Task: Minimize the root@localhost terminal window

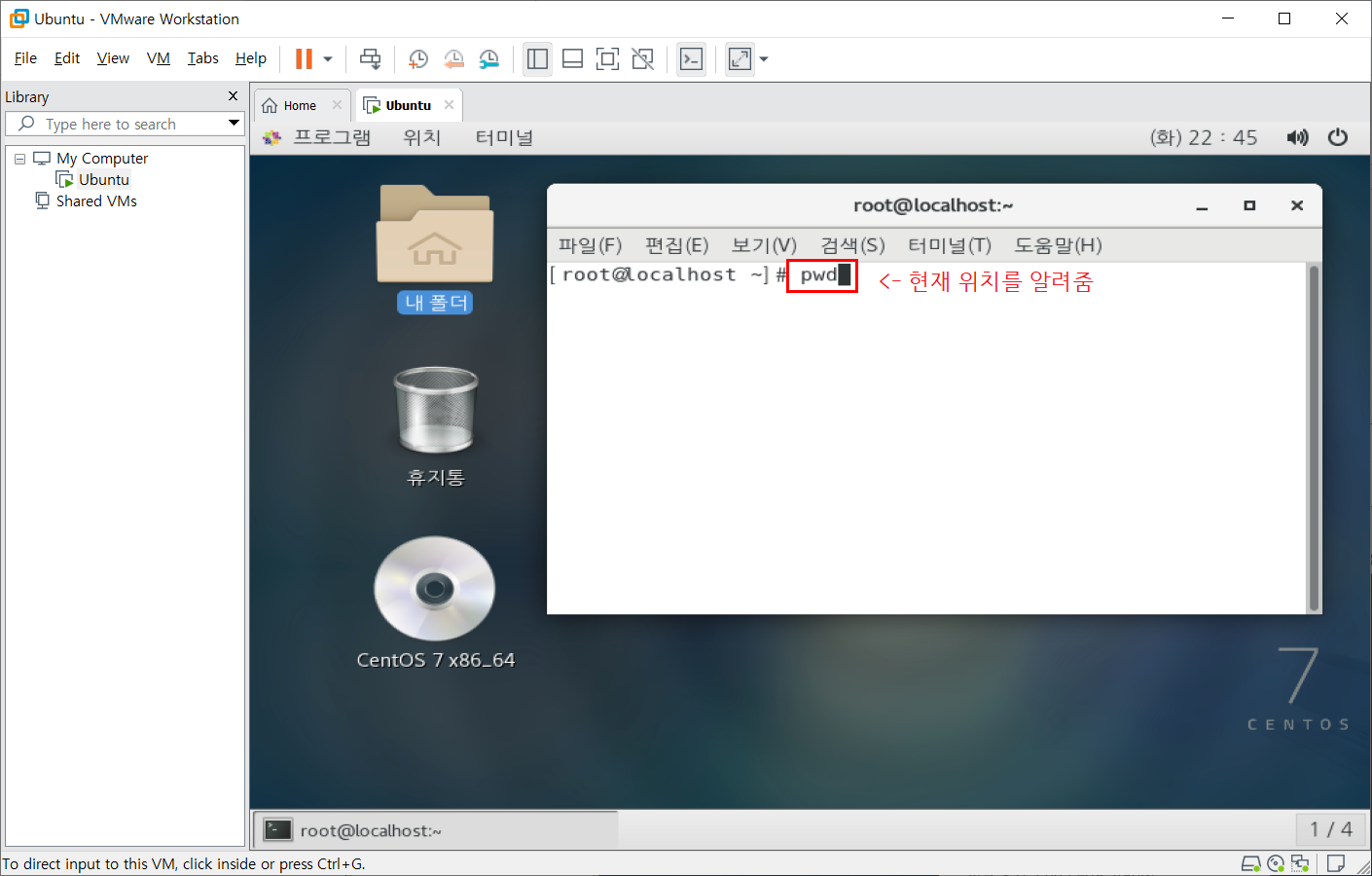Action: 1202,206
